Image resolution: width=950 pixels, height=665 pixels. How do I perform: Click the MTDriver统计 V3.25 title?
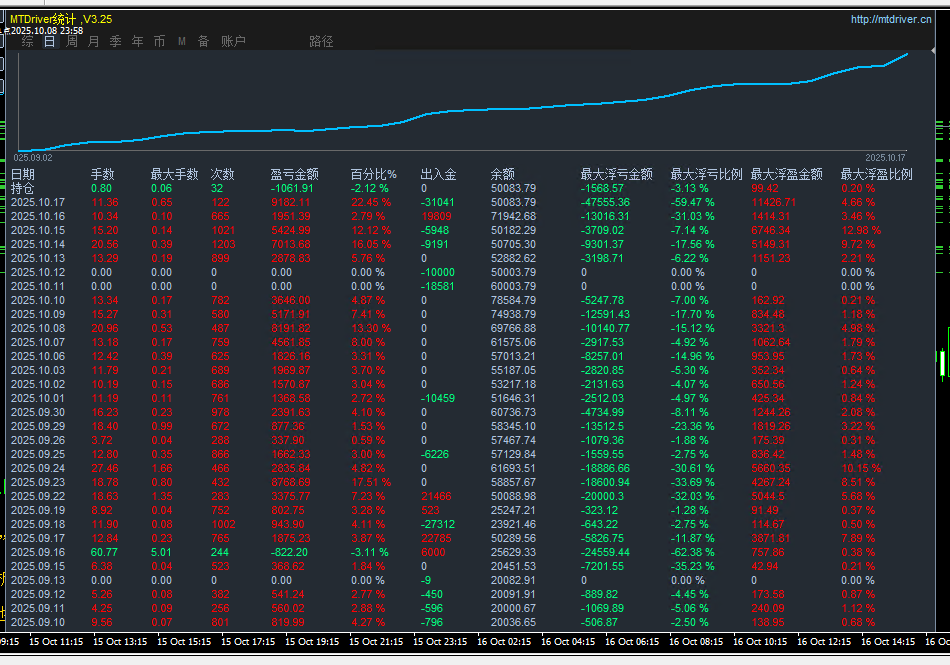click(x=62, y=19)
